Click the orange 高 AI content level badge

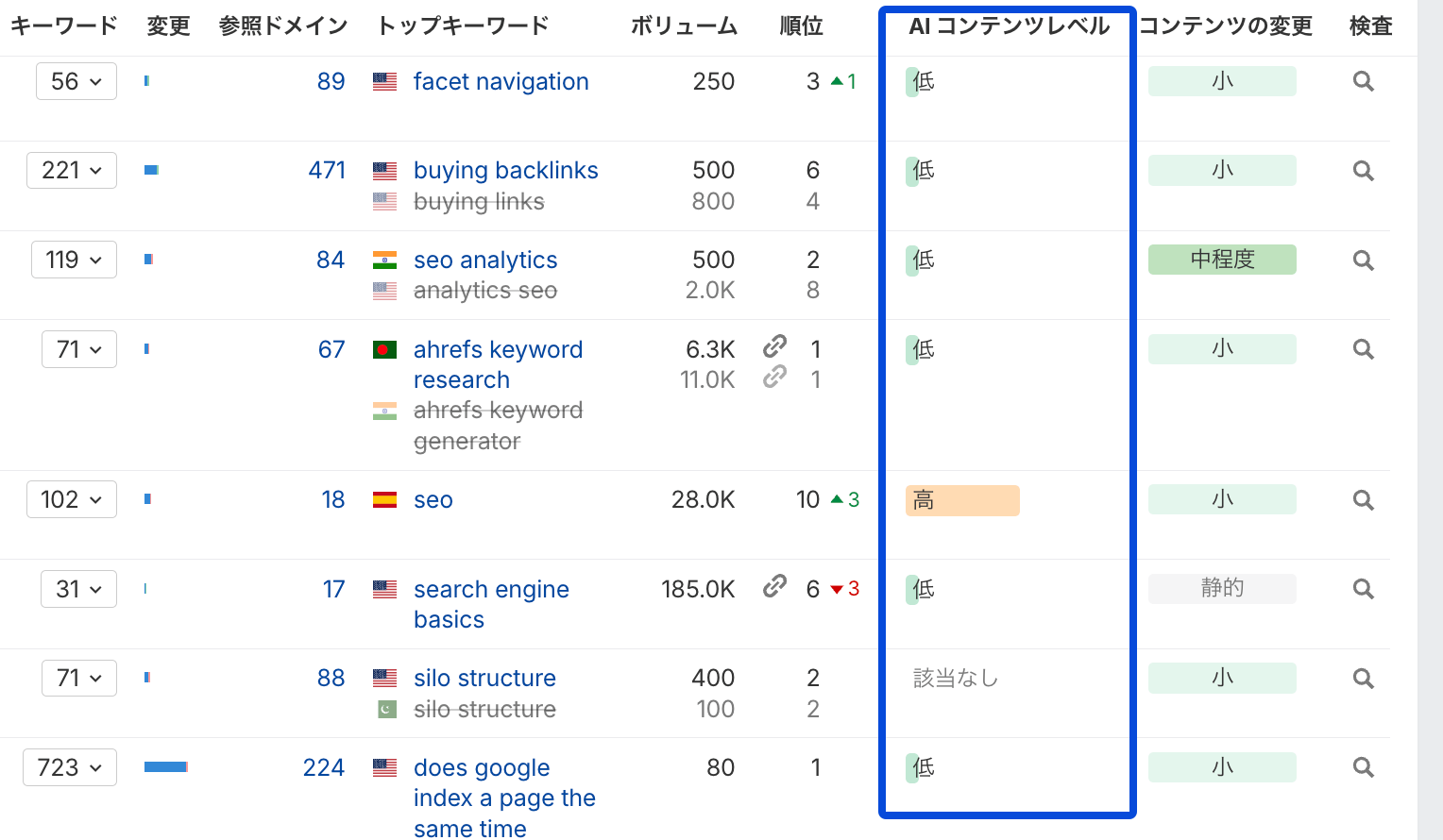coord(961,500)
